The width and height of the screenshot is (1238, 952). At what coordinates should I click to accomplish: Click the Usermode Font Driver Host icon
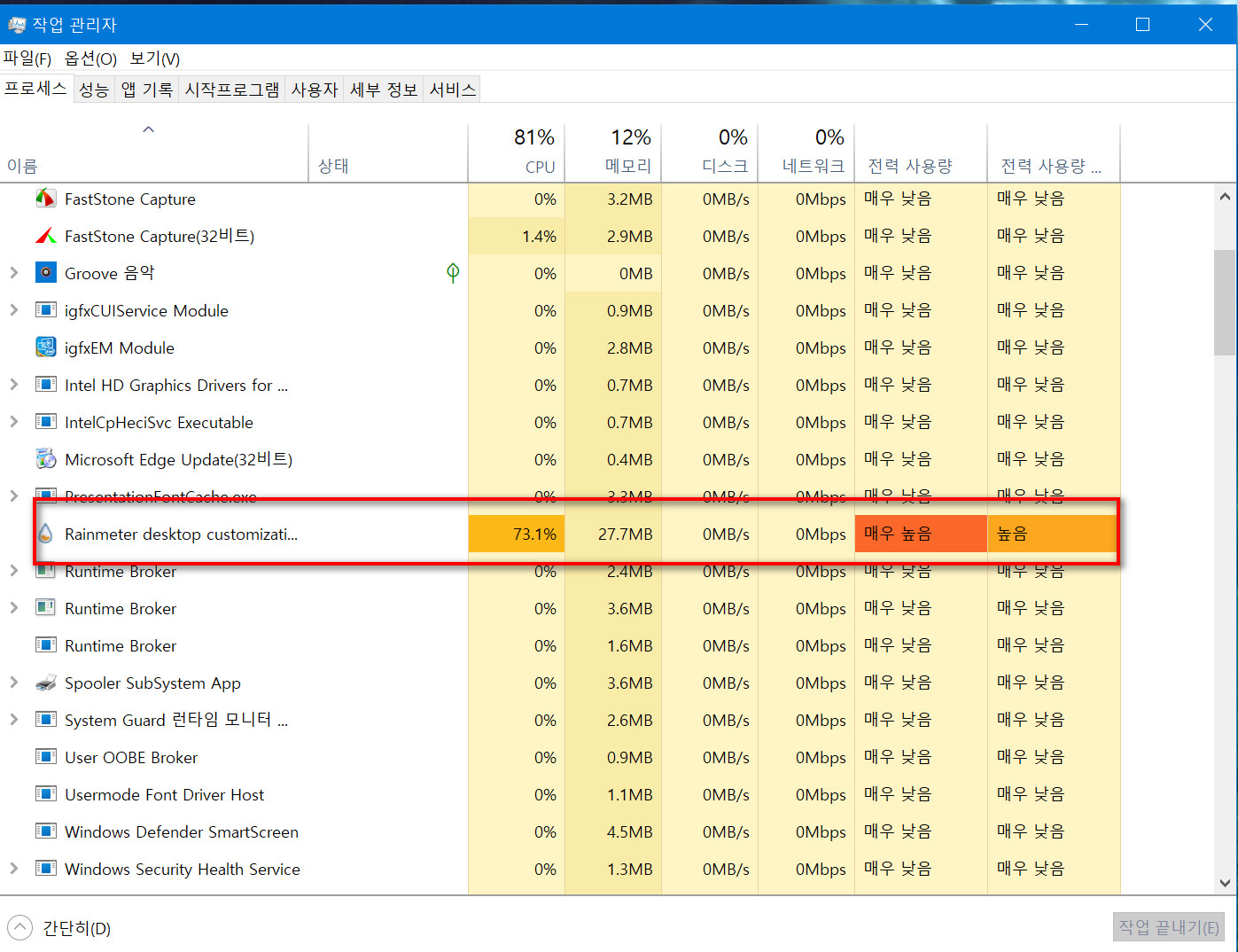[x=45, y=794]
